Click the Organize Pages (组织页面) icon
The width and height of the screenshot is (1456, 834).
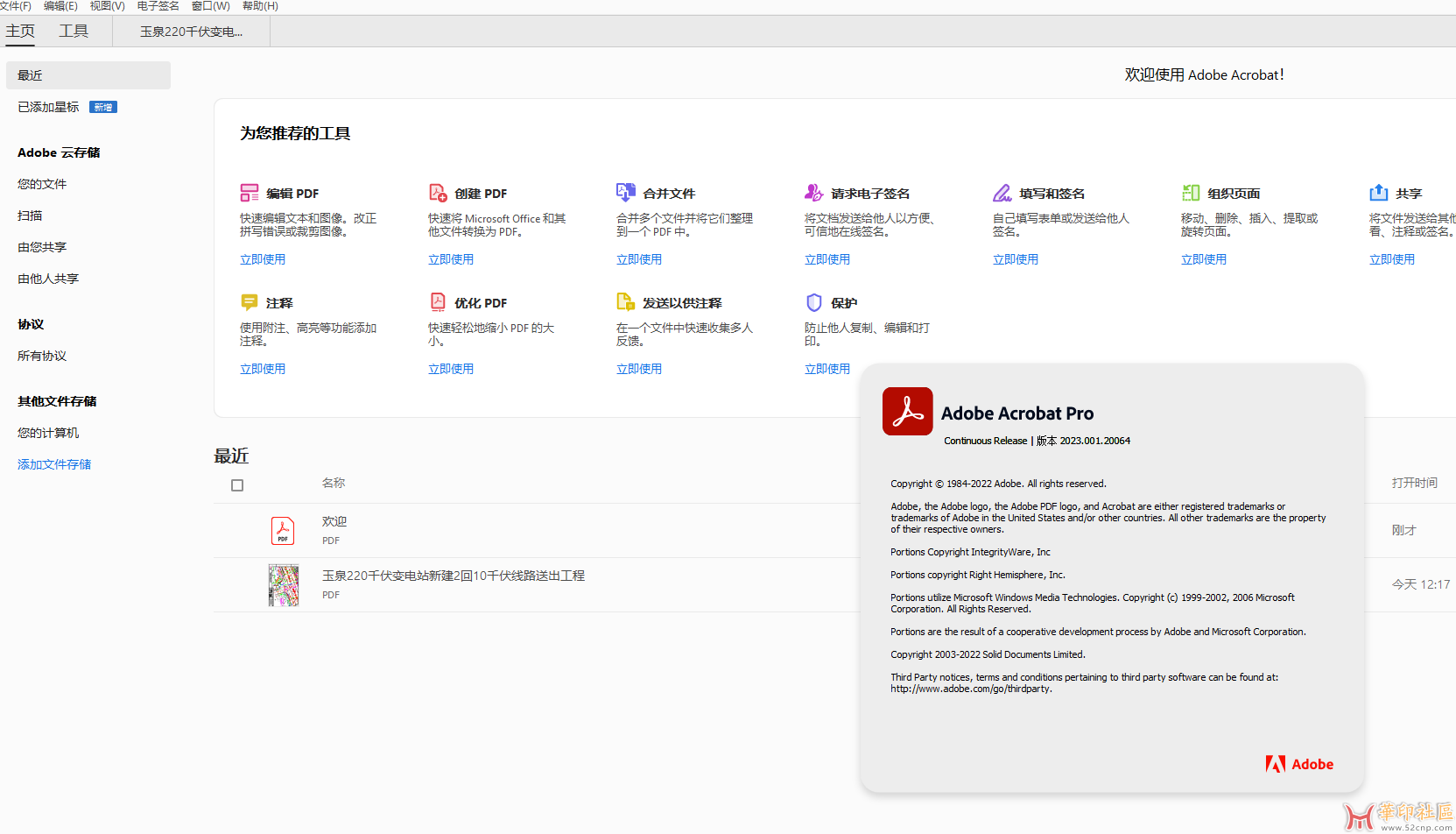click(1191, 193)
